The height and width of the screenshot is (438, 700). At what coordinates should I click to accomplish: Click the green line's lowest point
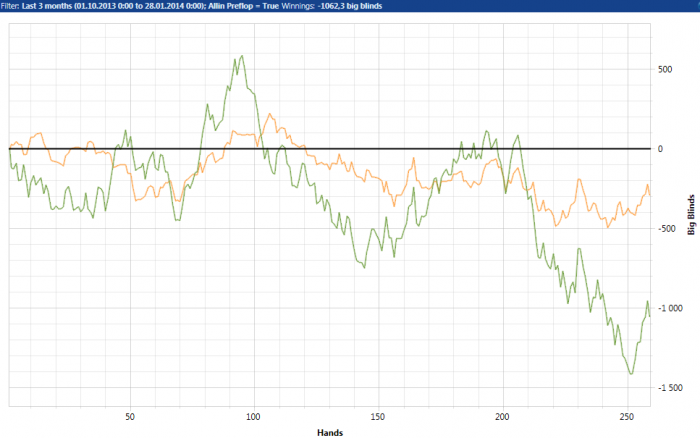[x=631, y=374]
